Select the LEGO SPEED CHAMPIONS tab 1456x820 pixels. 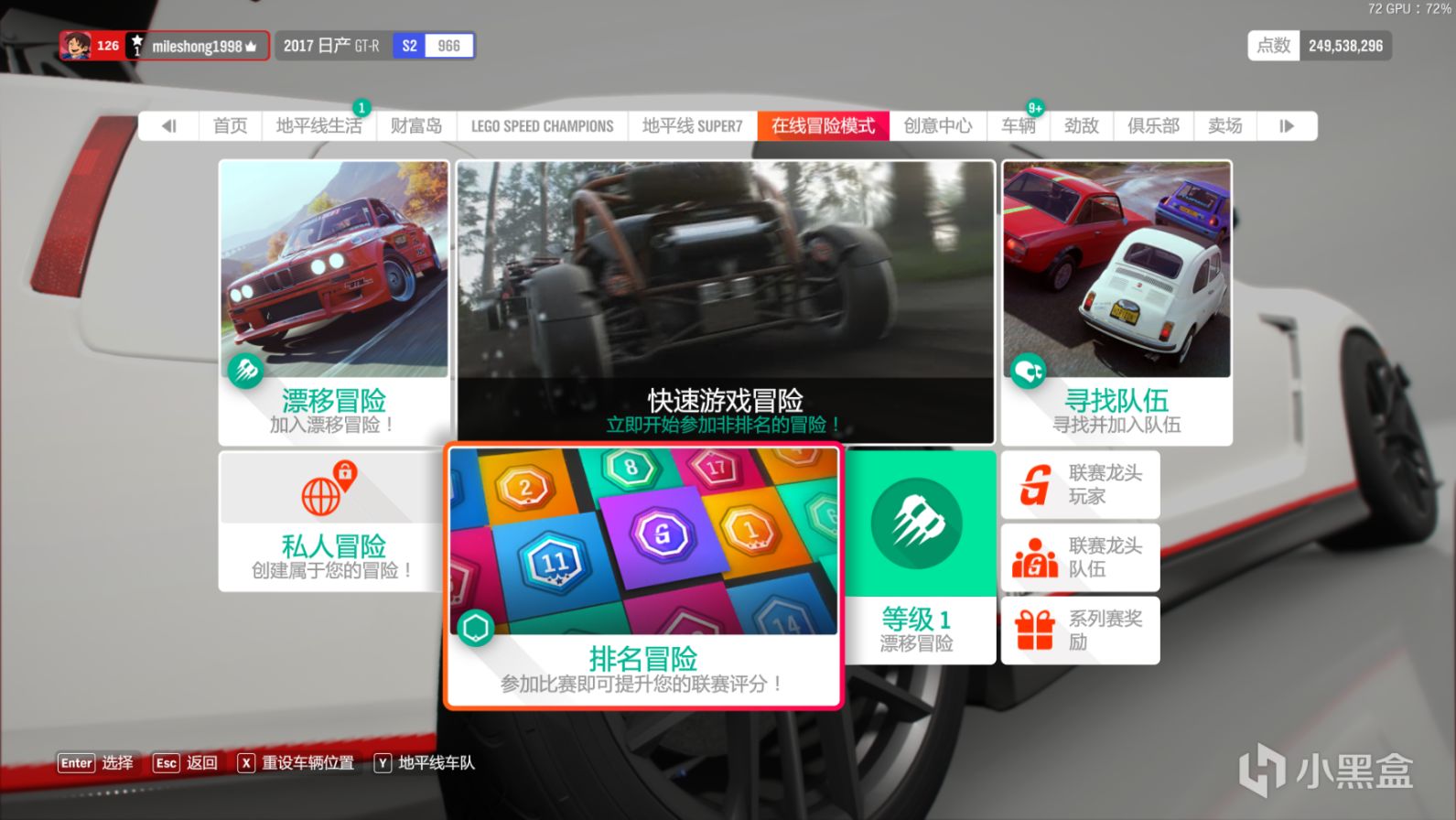click(543, 126)
